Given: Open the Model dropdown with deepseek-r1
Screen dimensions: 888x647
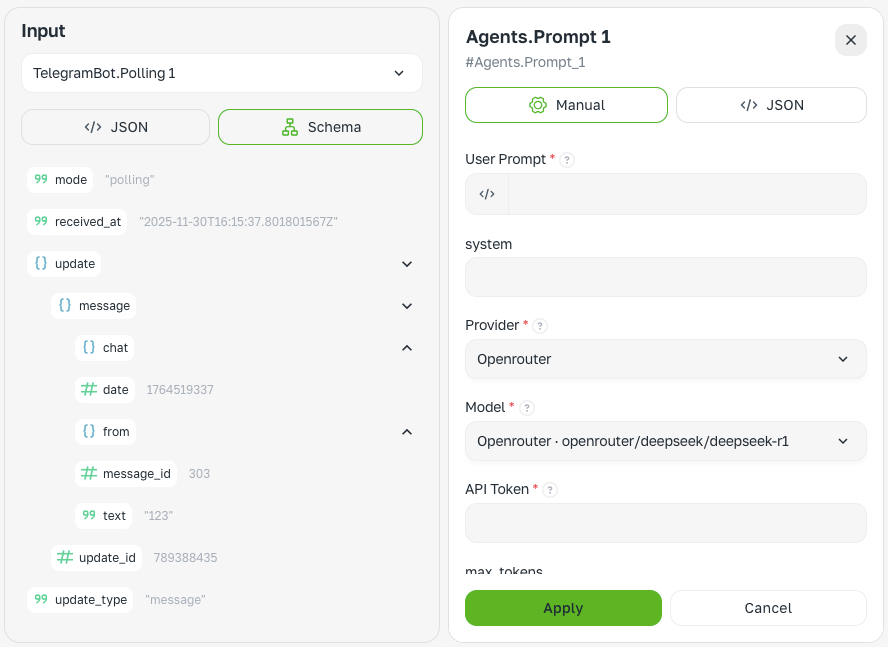Looking at the screenshot, I should coord(665,441).
